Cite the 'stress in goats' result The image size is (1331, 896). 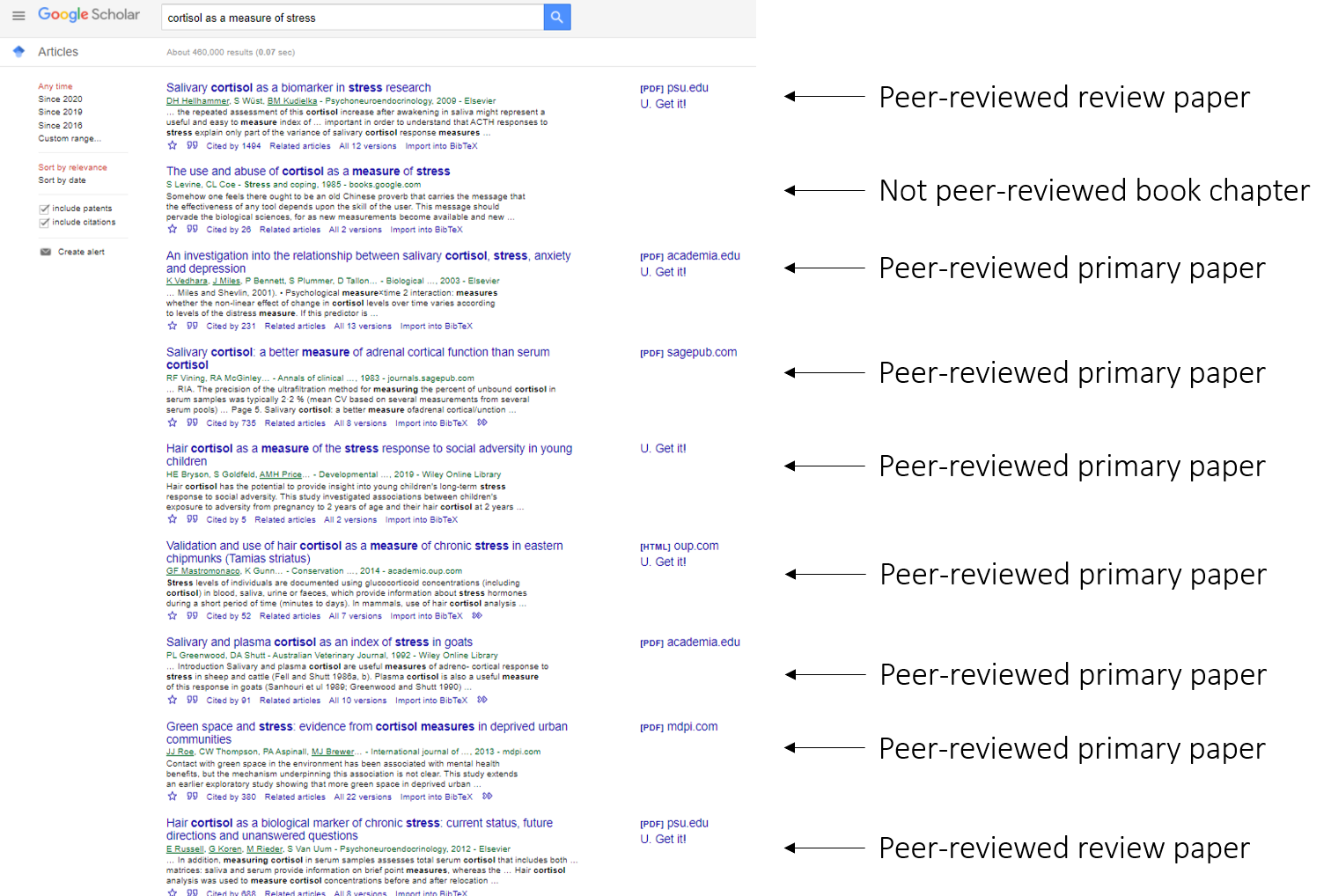[x=192, y=700]
